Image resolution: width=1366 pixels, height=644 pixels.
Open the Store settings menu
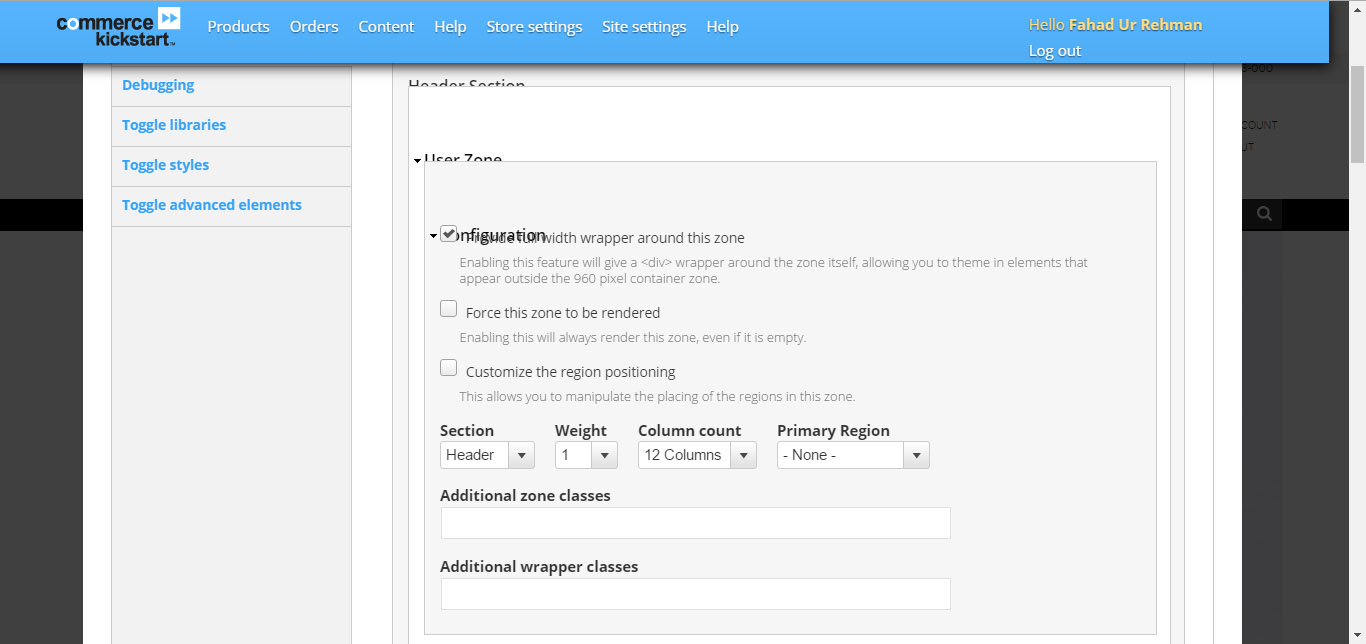534,27
